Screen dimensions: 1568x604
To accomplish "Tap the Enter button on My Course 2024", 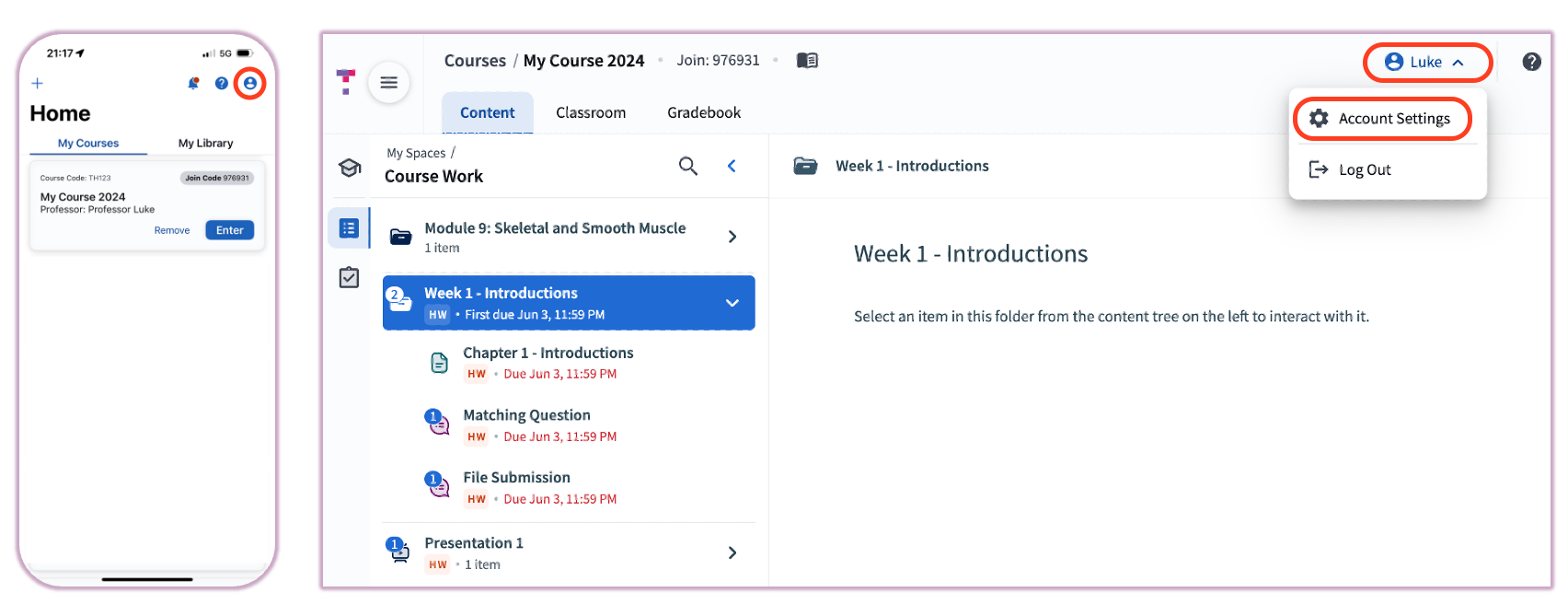I will point(229,230).
